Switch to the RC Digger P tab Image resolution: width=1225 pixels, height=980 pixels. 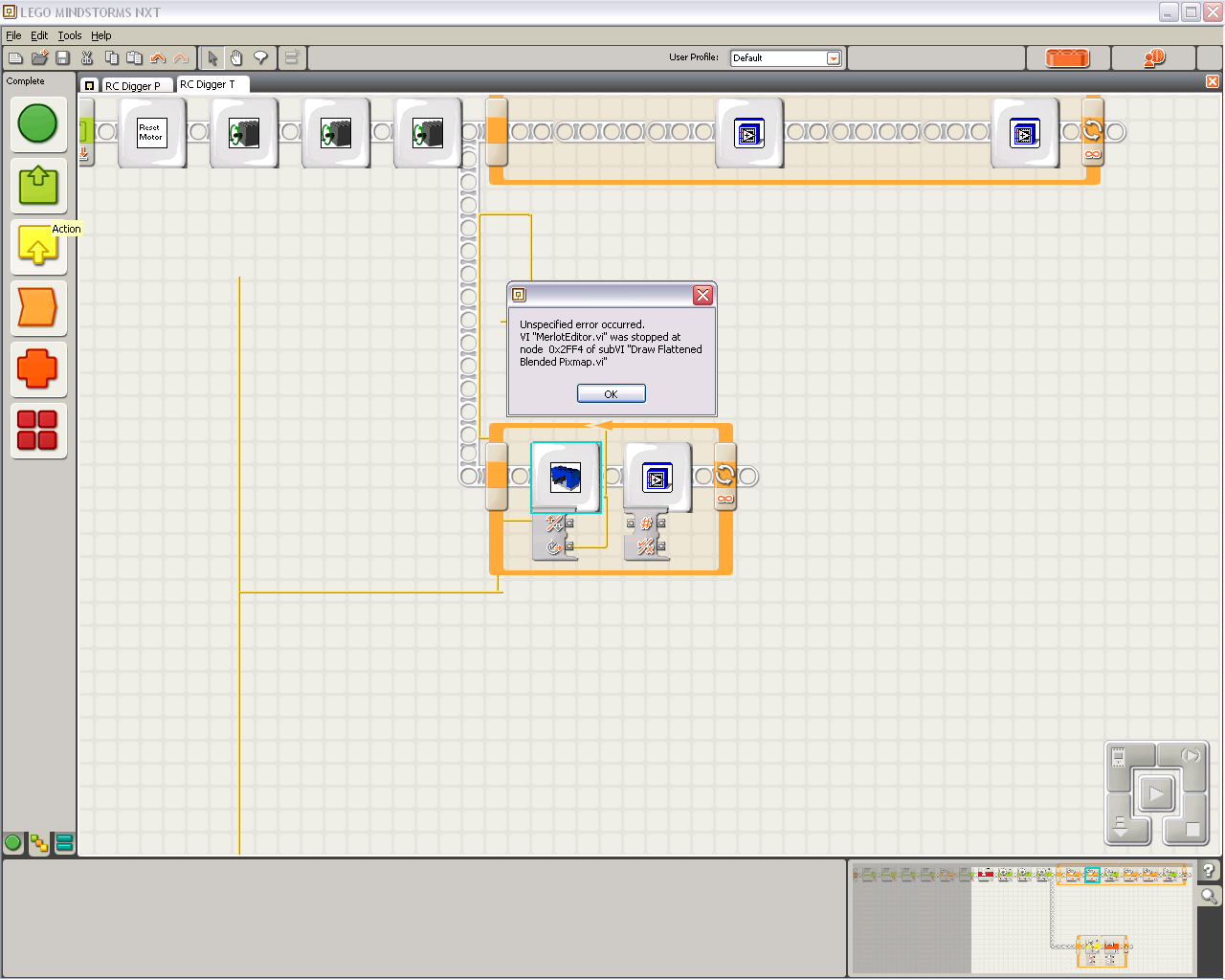[x=132, y=86]
